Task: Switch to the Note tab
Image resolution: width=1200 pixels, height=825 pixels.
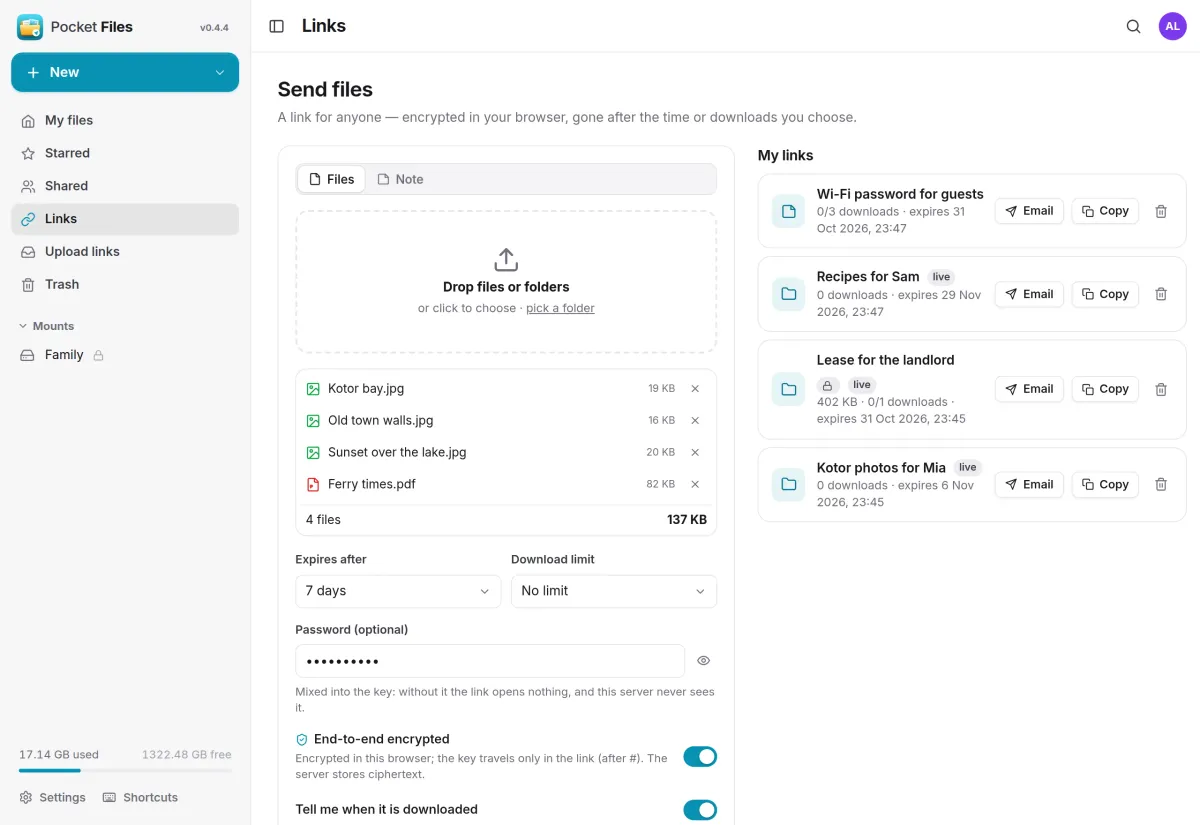Action: pyautogui.click(x=400, y=179)
